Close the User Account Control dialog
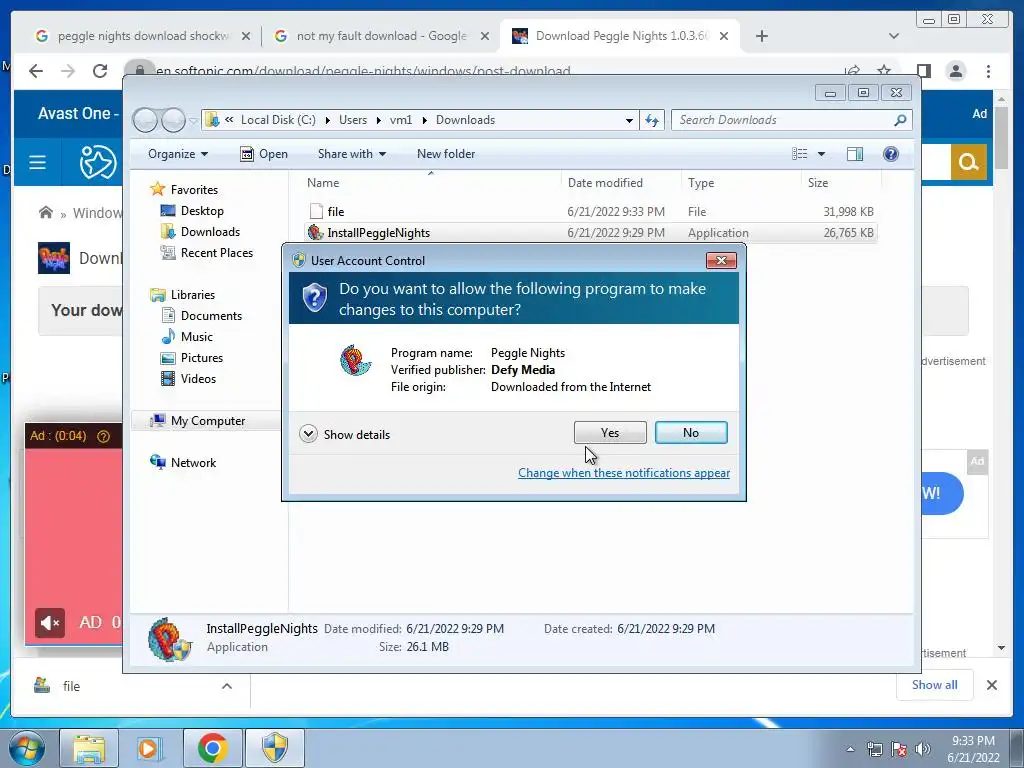1024x768 pixels. (721, 261)
